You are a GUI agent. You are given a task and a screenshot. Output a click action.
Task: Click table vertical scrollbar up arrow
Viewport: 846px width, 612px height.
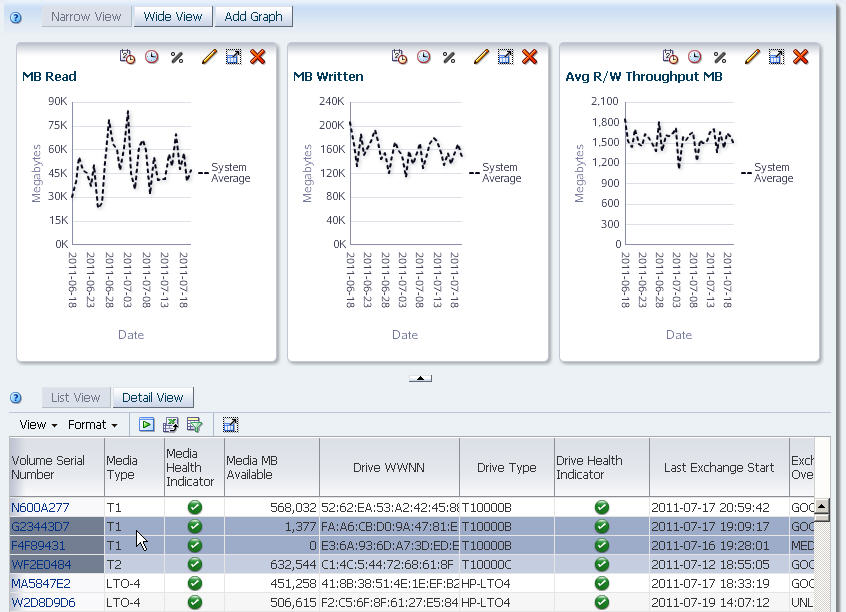[x=822, y=506]
